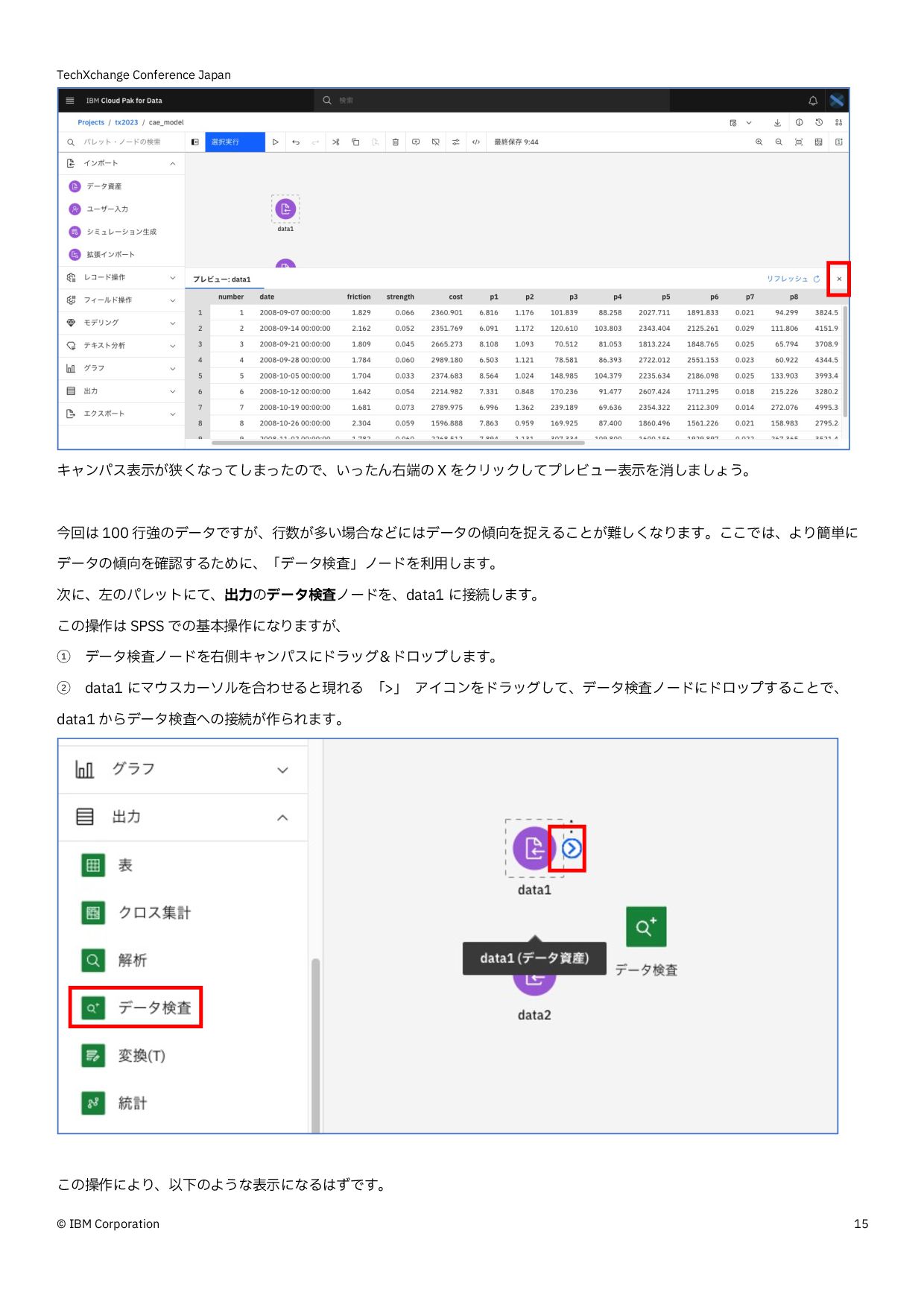Expand the レコード操作 palette section

(173, 278)
